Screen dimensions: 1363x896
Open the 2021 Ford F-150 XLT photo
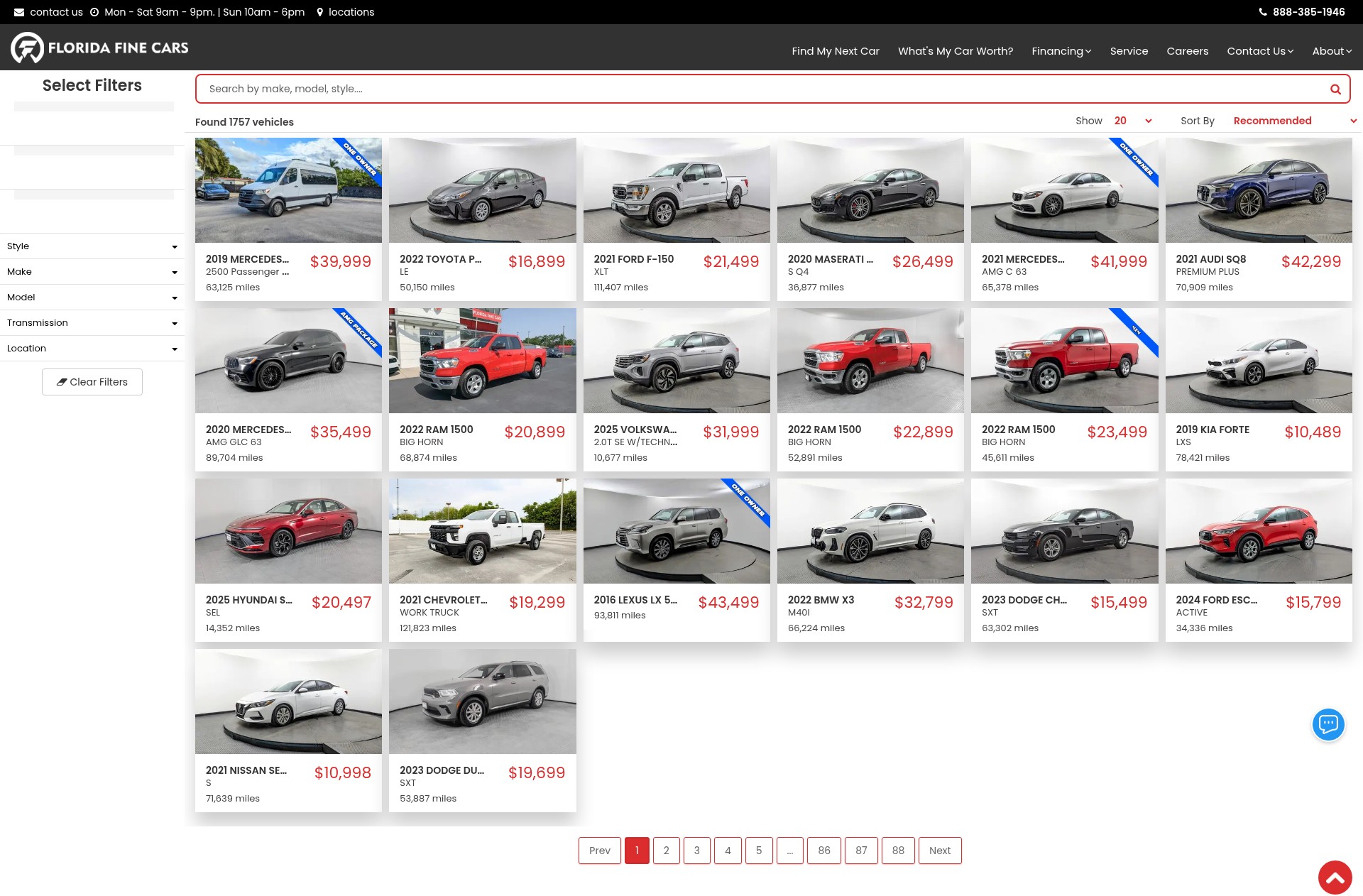[x=677, y=190]
